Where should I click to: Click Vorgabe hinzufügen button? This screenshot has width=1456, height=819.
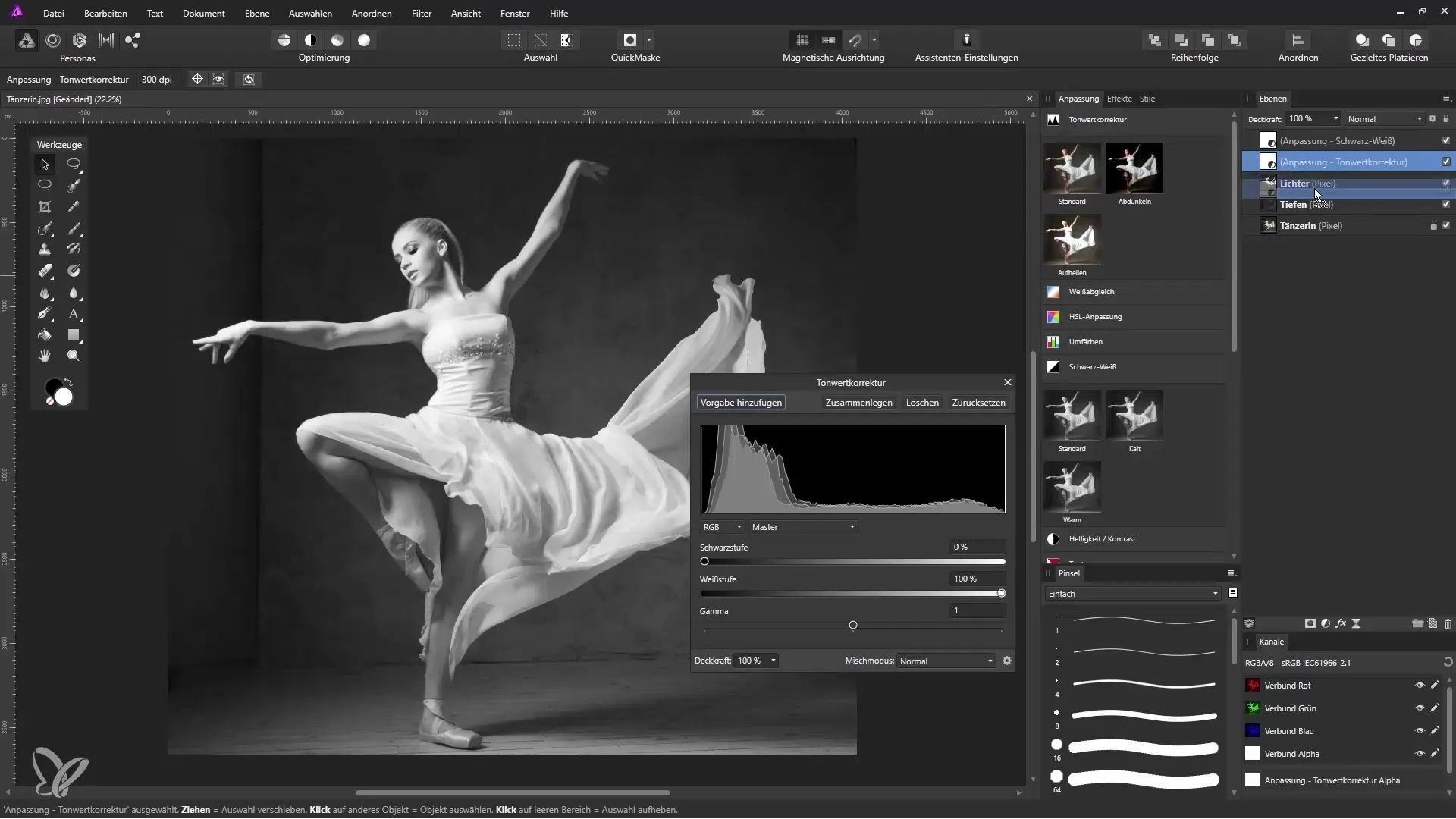pyautogui.click(x=741, y=403)
